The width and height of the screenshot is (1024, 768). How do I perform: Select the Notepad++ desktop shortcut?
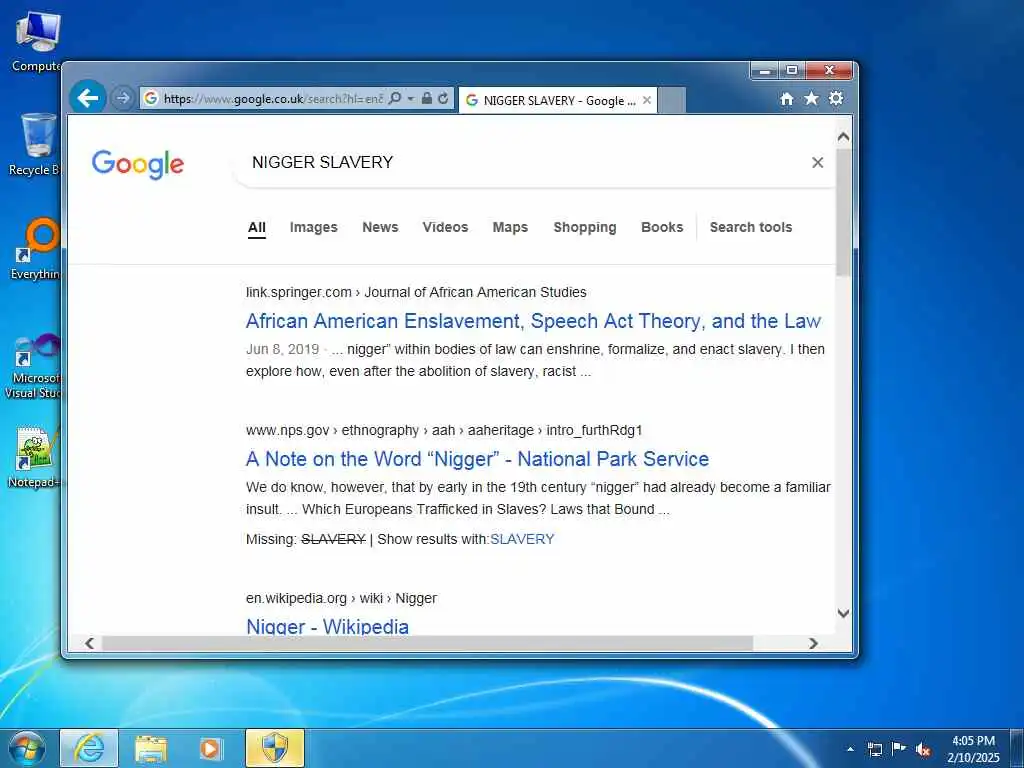pos(33,457)
